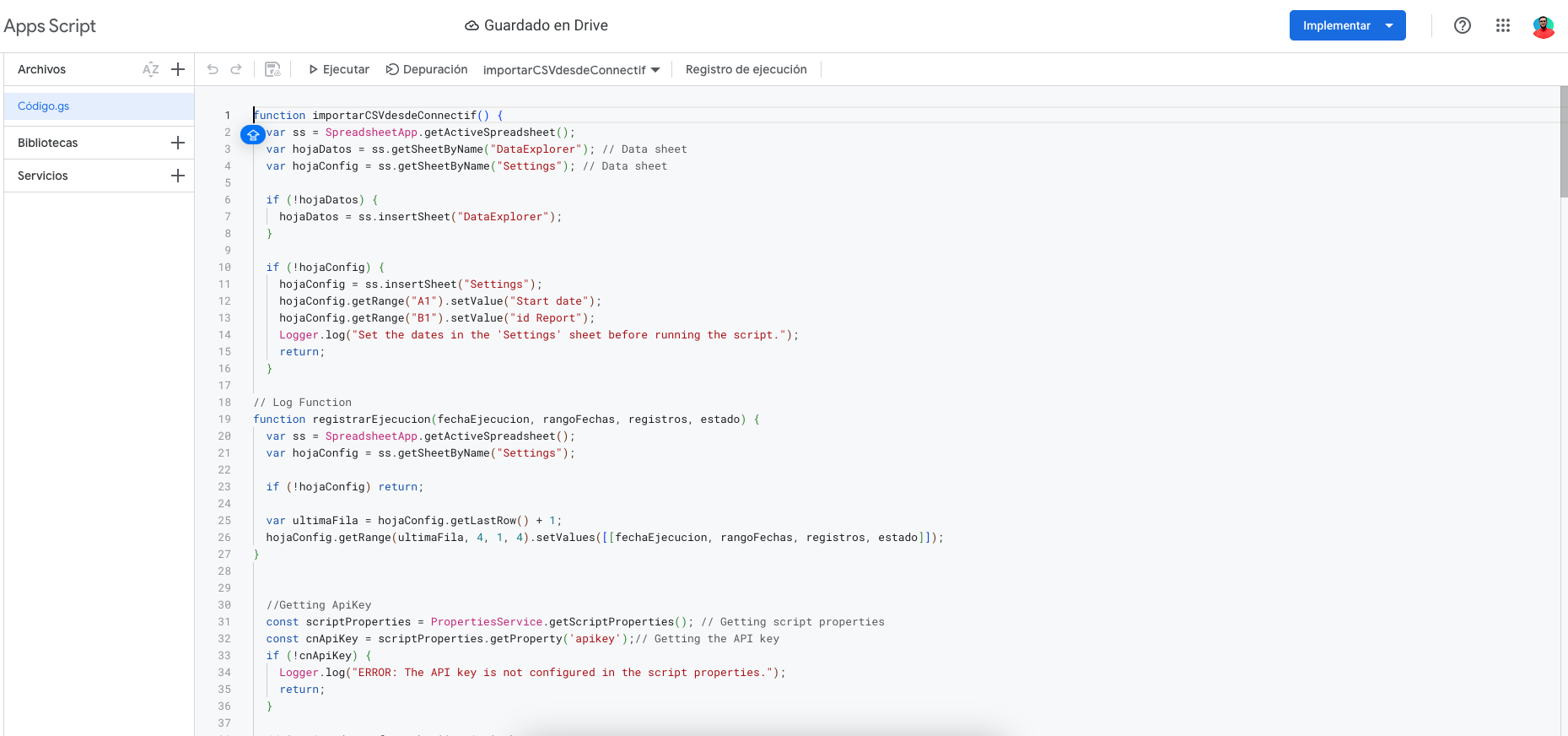
Task: Open the user account avatar
Action: pyautogui.click(x=1544, y=26)
